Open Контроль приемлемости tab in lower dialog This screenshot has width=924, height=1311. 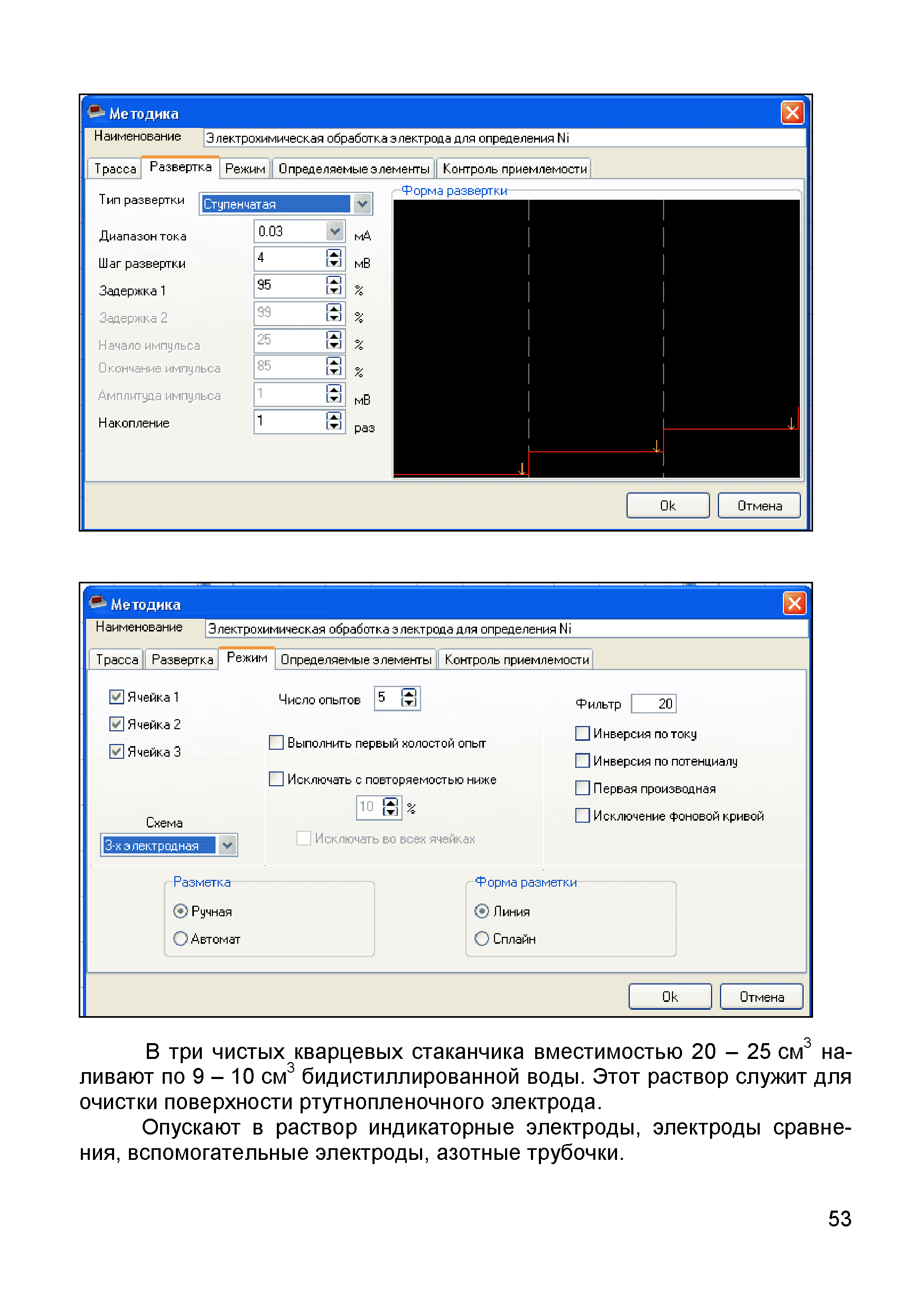(517, 659)
